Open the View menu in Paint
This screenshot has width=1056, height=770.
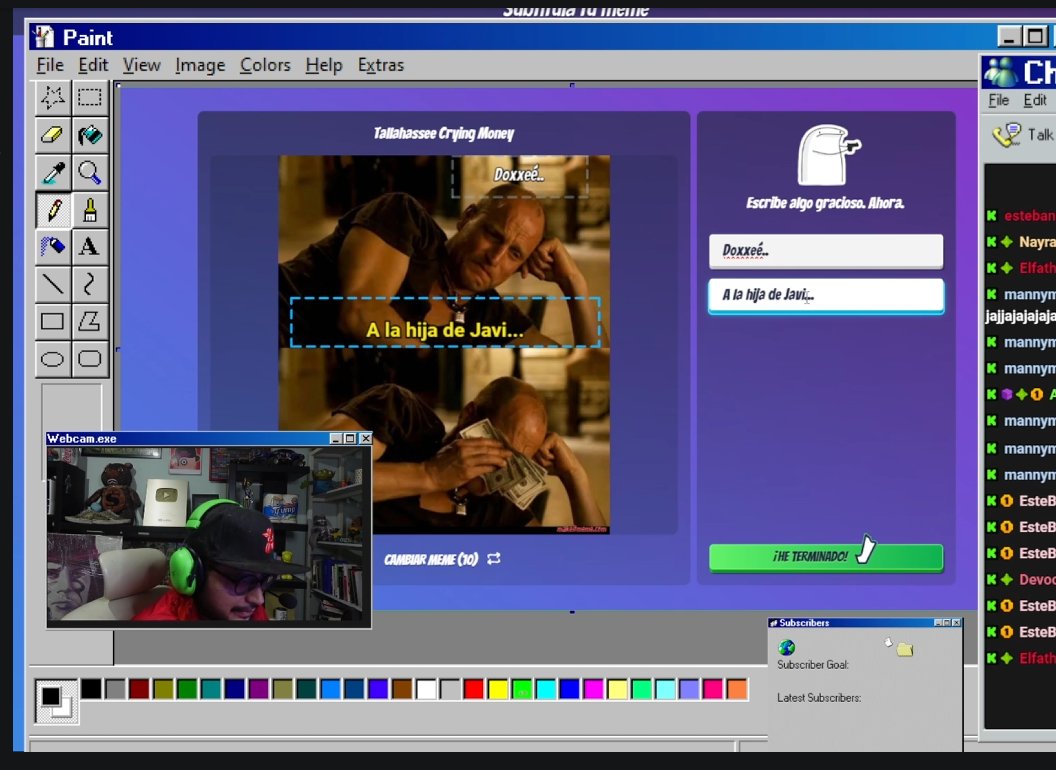click(141, 65)
